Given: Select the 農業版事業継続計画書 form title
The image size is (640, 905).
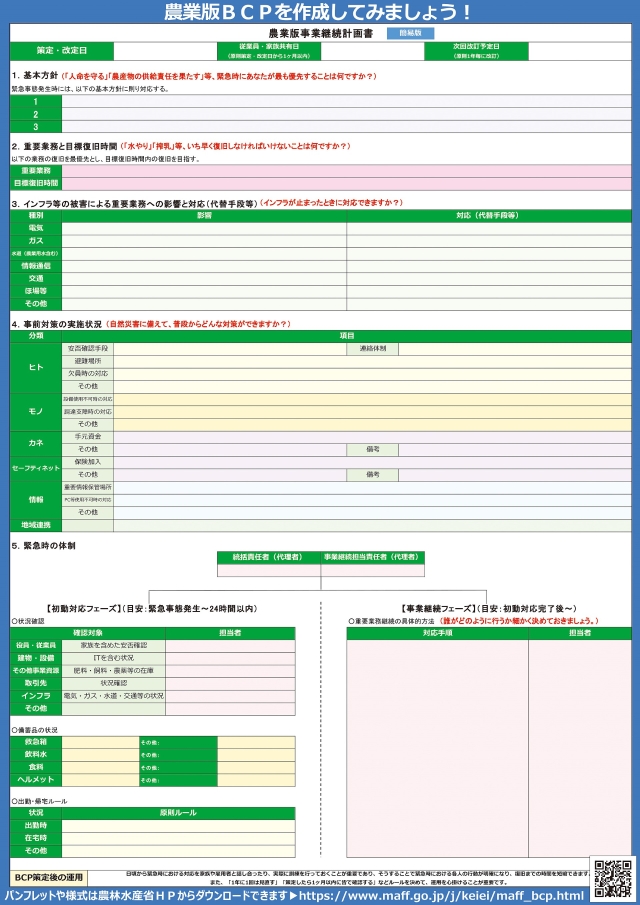Looking at the screenshot, I should point(321,33).
